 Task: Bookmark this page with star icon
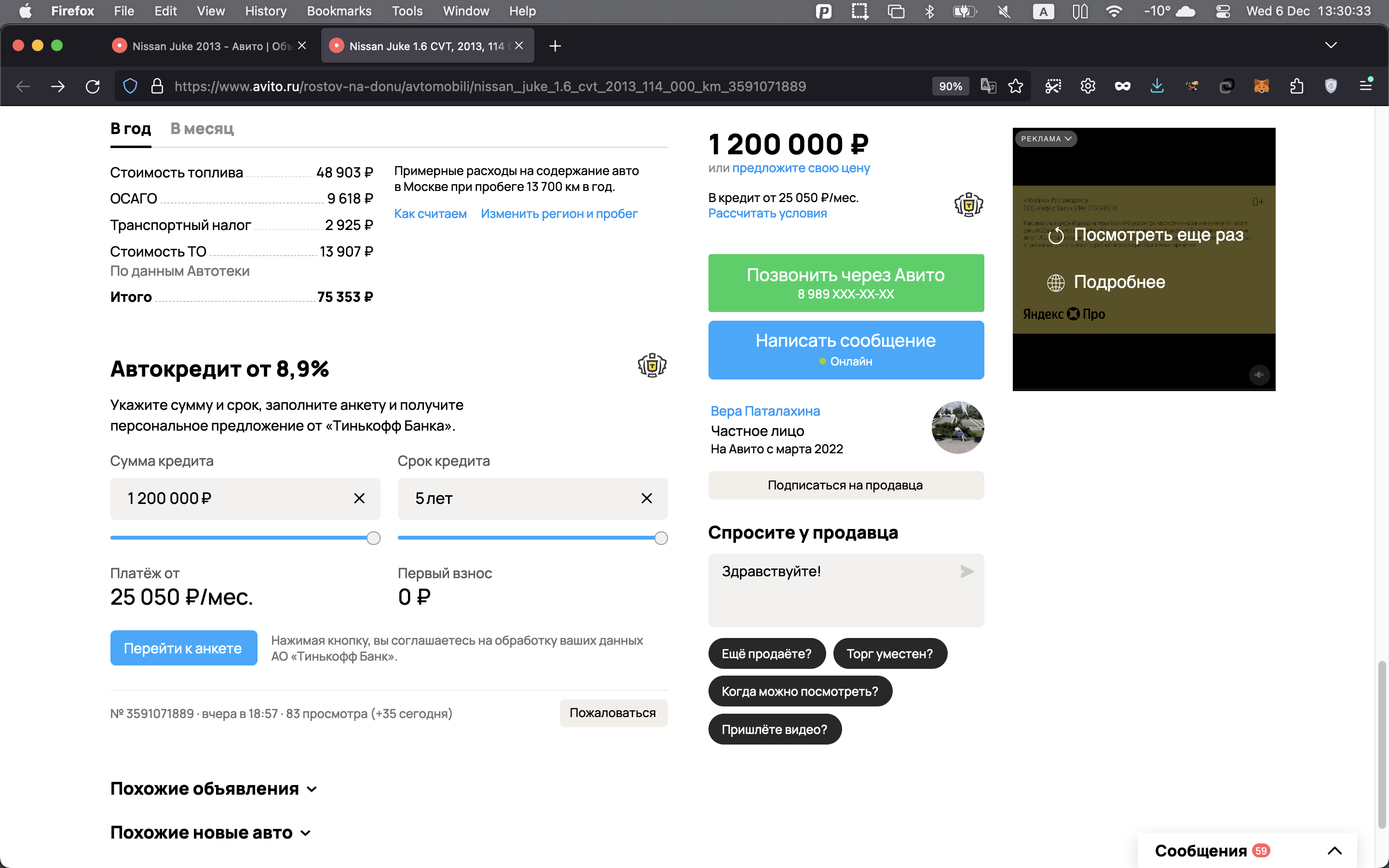click(1015, 86)
